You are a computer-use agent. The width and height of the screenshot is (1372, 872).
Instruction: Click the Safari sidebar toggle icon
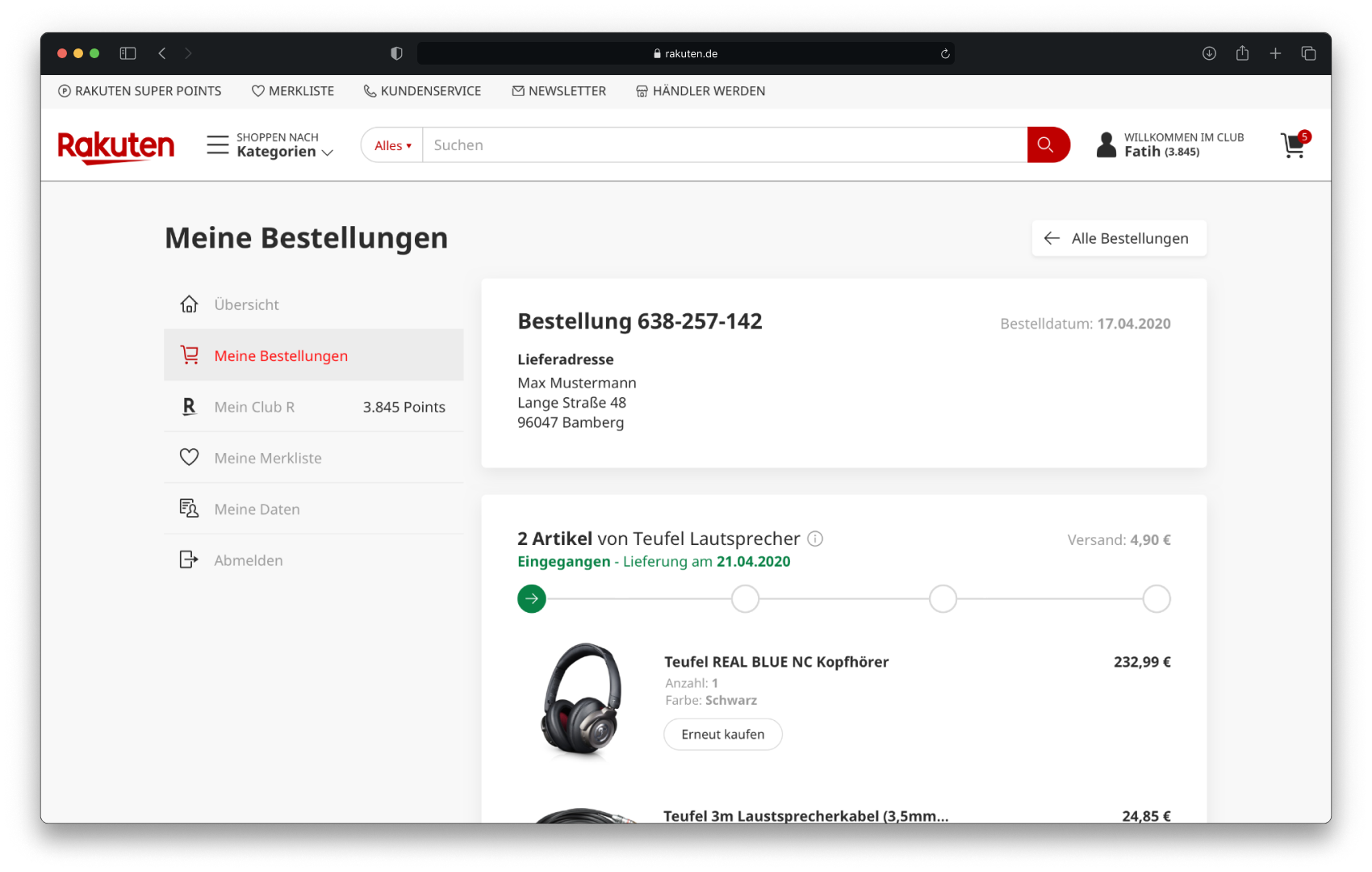128,53
